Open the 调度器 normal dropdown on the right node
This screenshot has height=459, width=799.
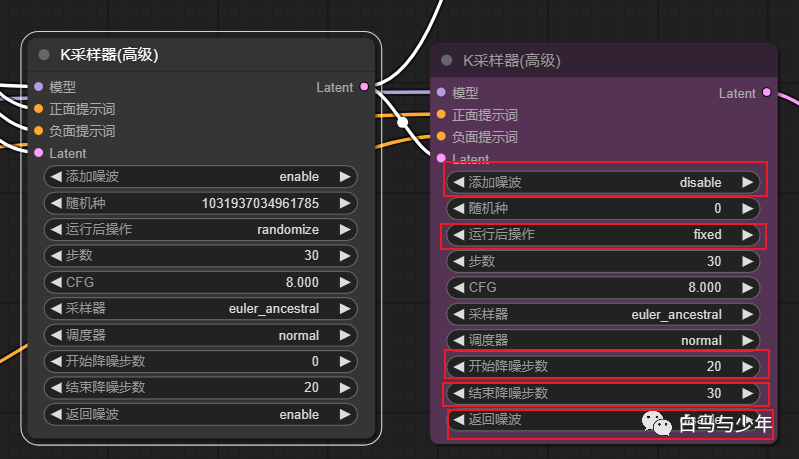604,340
